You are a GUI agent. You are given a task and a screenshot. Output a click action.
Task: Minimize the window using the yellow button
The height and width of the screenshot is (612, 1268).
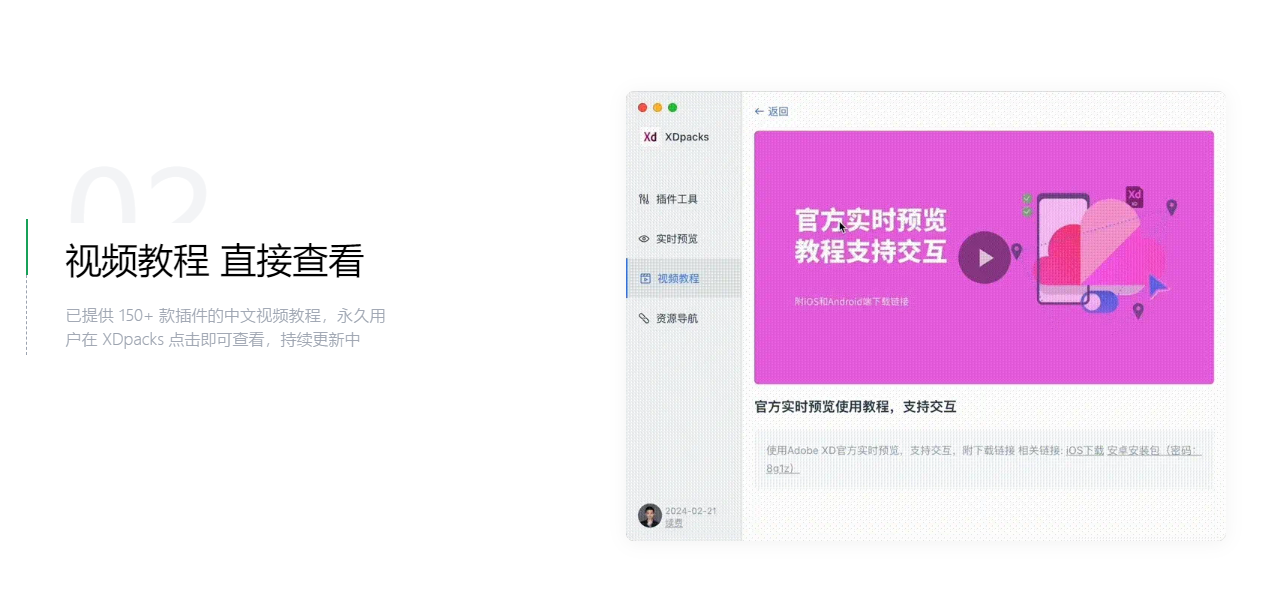pyautogui.click(x=657, y=107)
